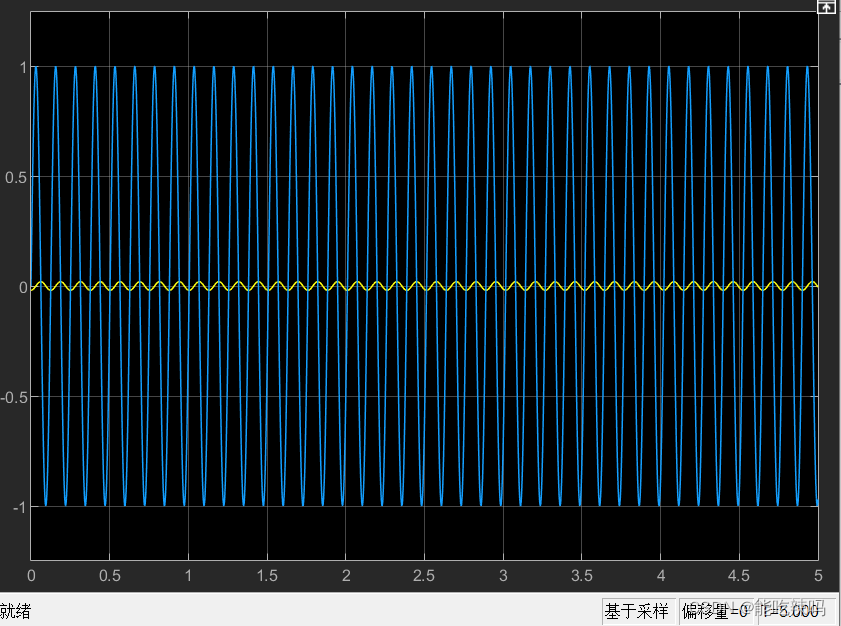Viewport: 841px width, 626px height.
Task: Click the 基于采样 status bar field
Action: 637,611
